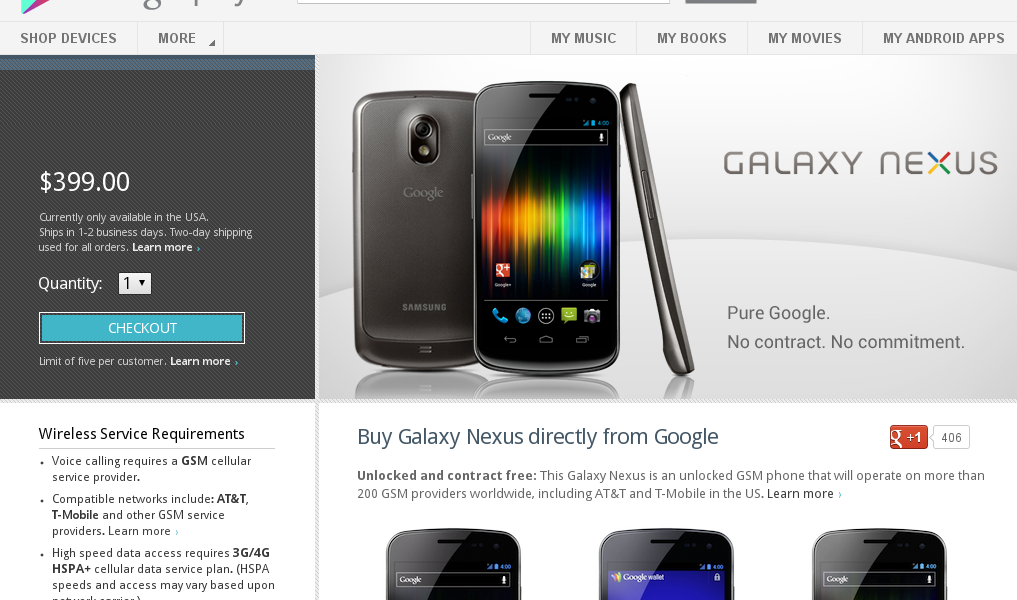Click the MORE menu arrow indicator
The height and width of the screenshot is (600, 1017).
[x=211, y=43]
